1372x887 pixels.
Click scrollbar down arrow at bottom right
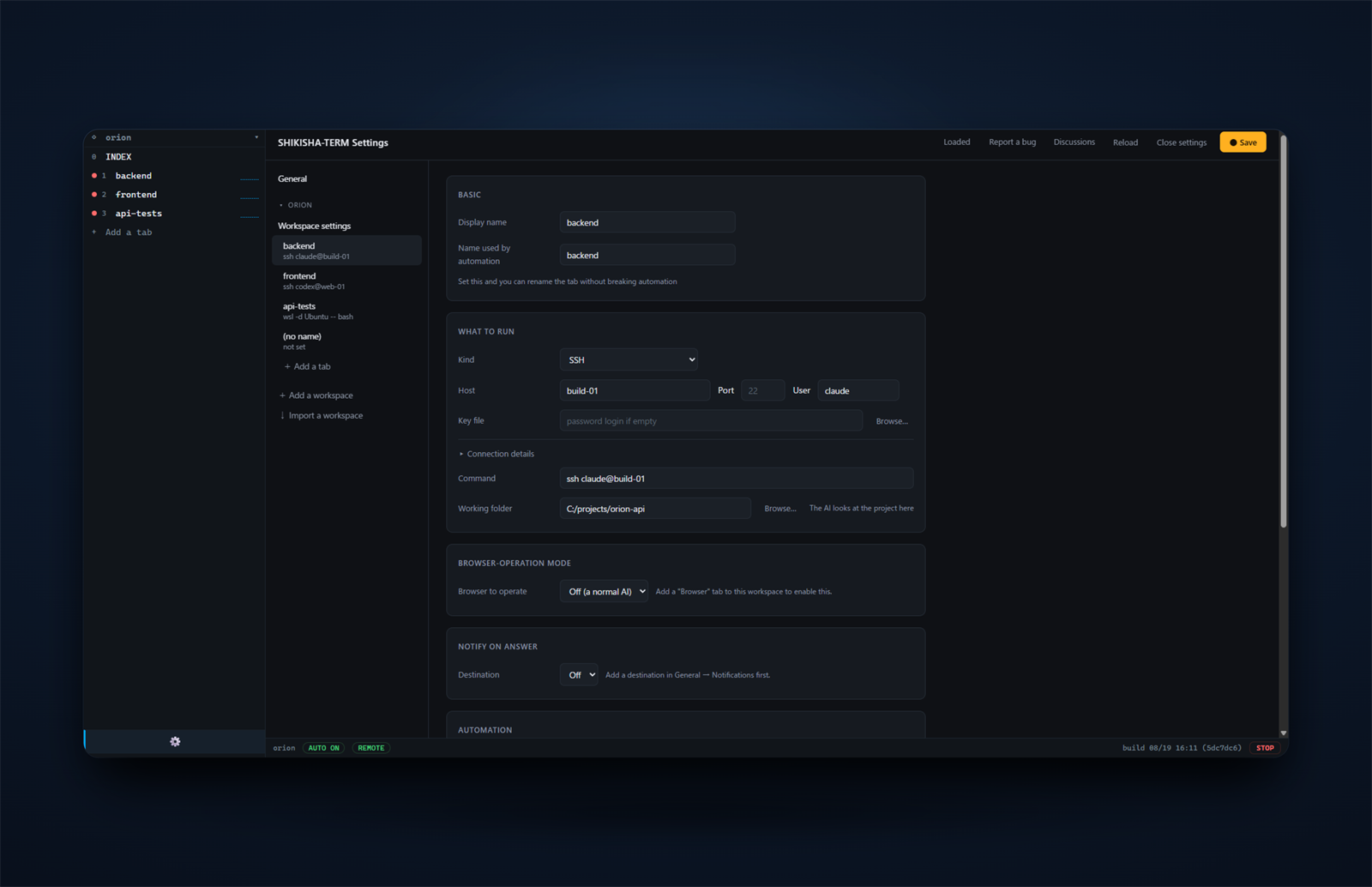(x=1284, y=733)
